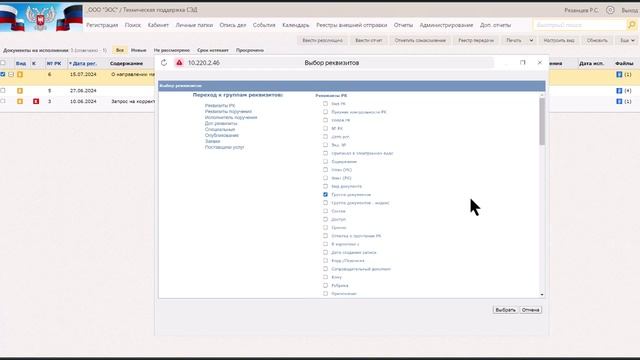Click the Реестр передачи button
The image size is (640, 360).
(476, 40)
